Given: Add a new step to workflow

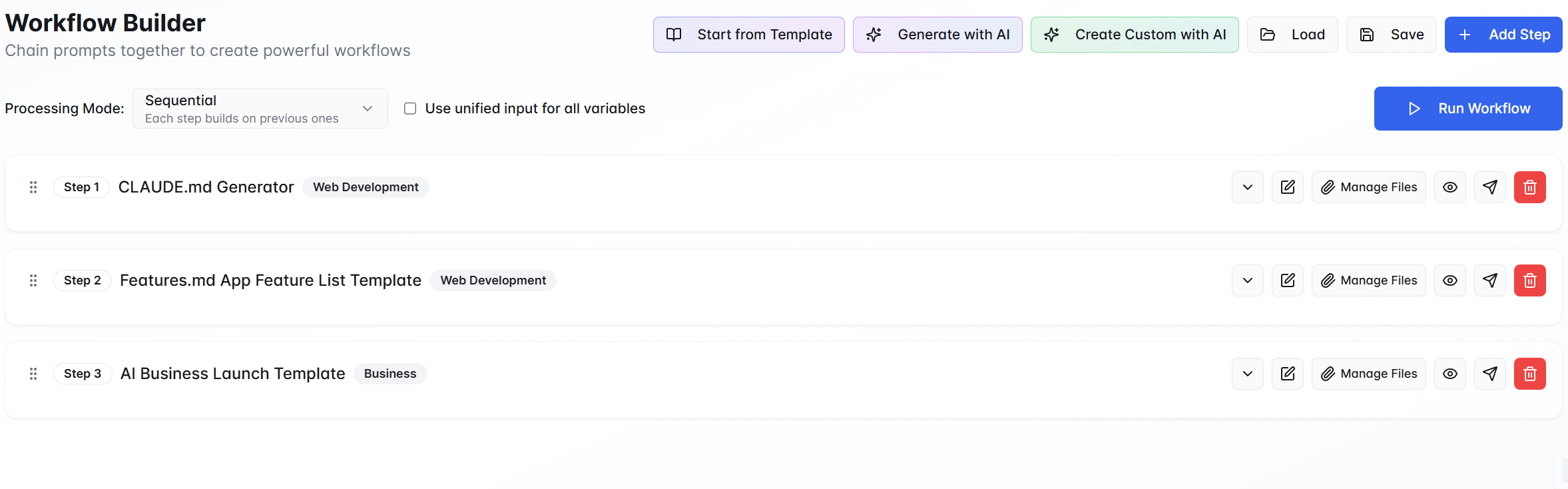Looking at the screenshot, I should tap(1503, 35).
